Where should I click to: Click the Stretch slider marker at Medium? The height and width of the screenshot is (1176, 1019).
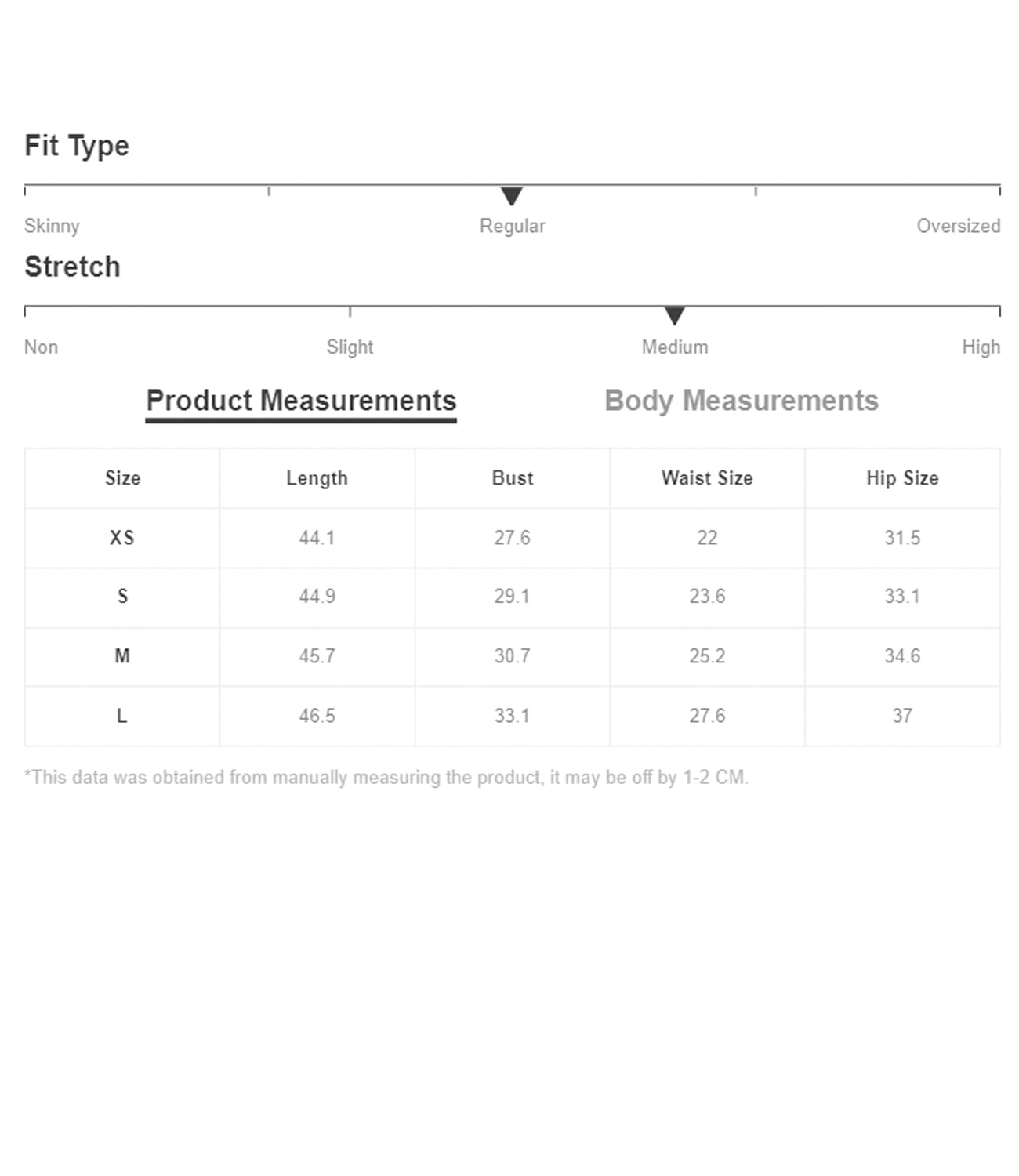[674, 315]
